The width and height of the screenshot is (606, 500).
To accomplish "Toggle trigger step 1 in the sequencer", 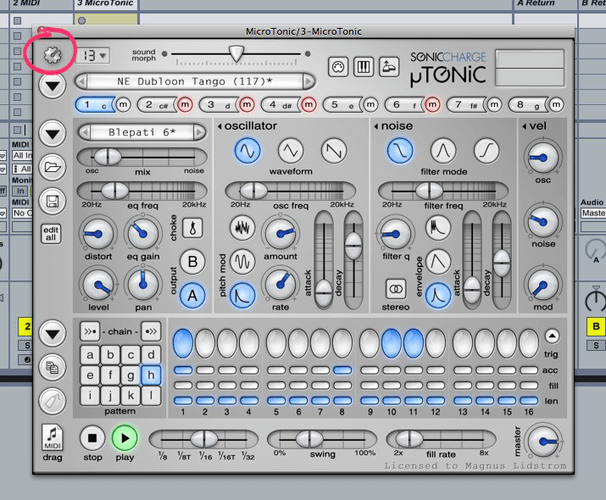I will 183,343.
